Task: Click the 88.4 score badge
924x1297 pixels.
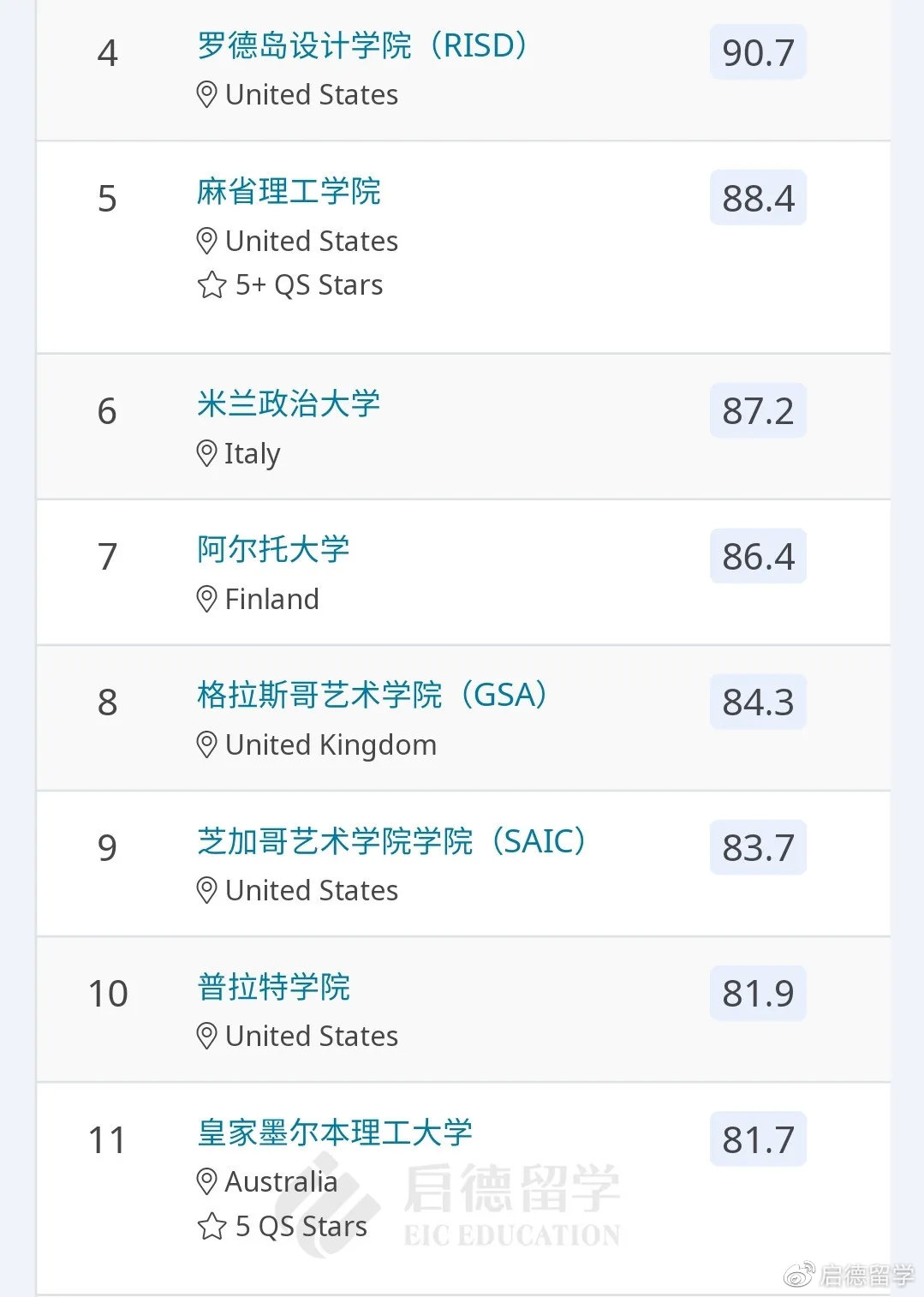Action: 758,198
